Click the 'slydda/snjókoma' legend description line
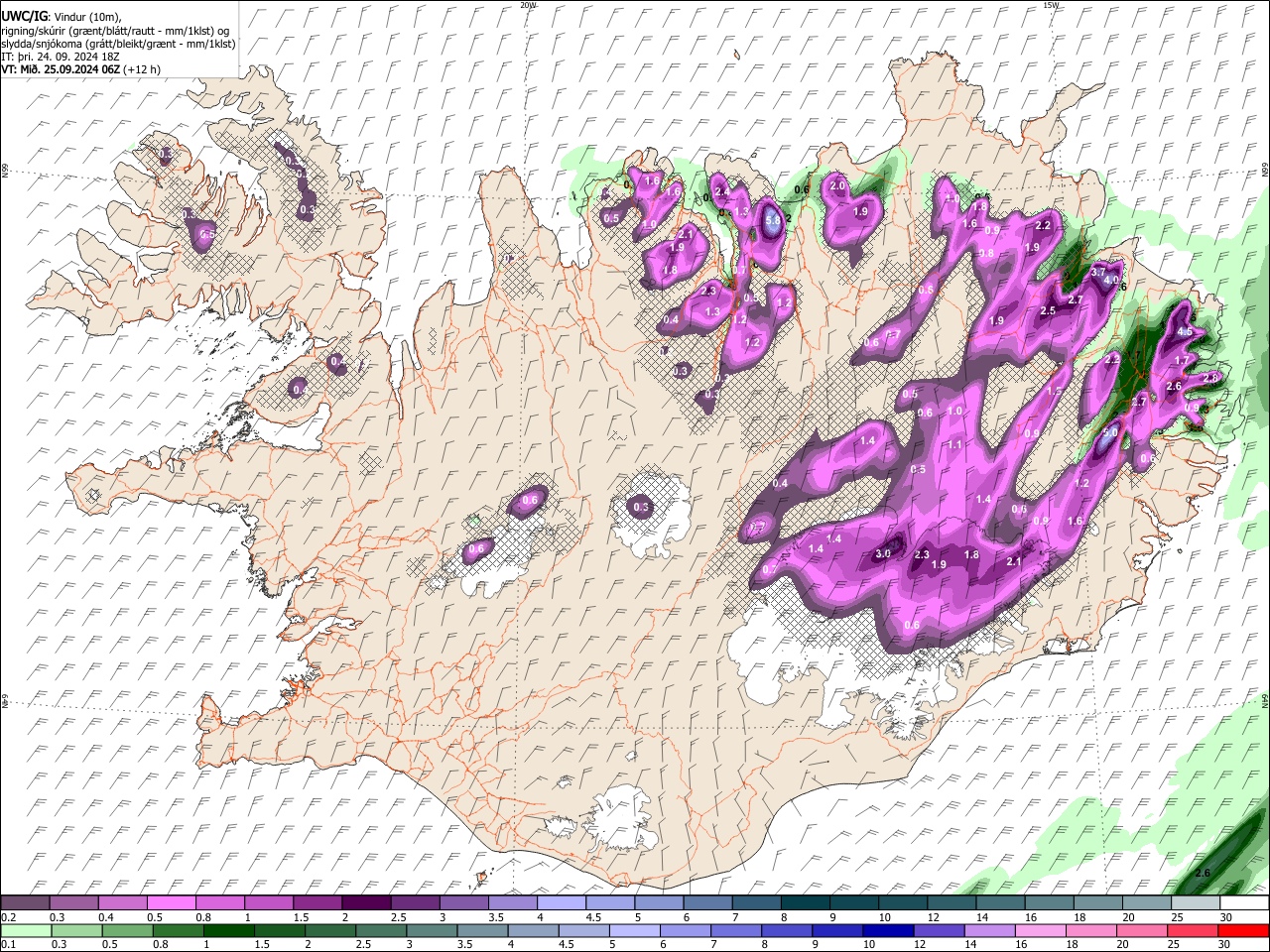Screen dimensions: 1270x952 click(119, 44)
